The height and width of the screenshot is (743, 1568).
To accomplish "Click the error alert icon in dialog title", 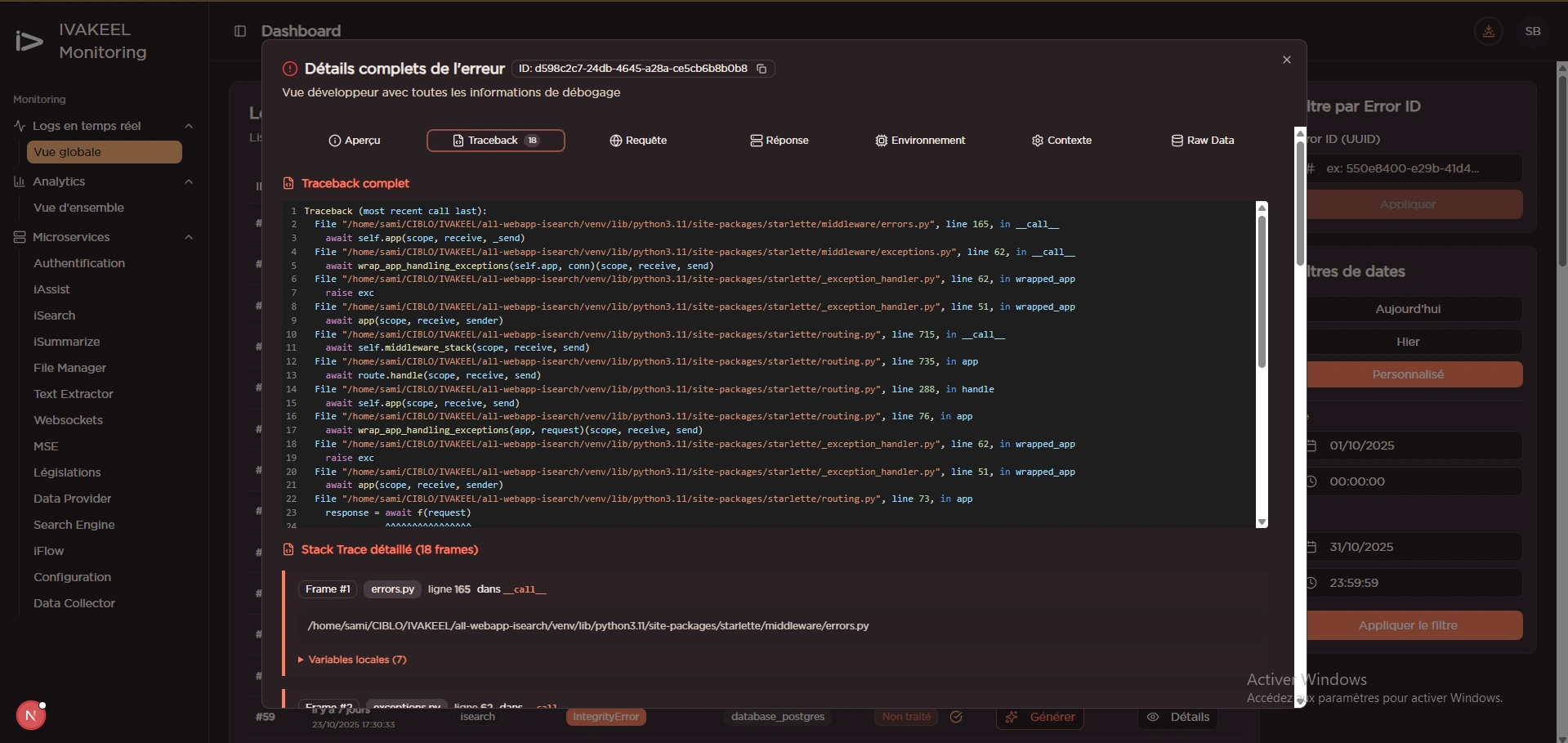I will (290, 69).
